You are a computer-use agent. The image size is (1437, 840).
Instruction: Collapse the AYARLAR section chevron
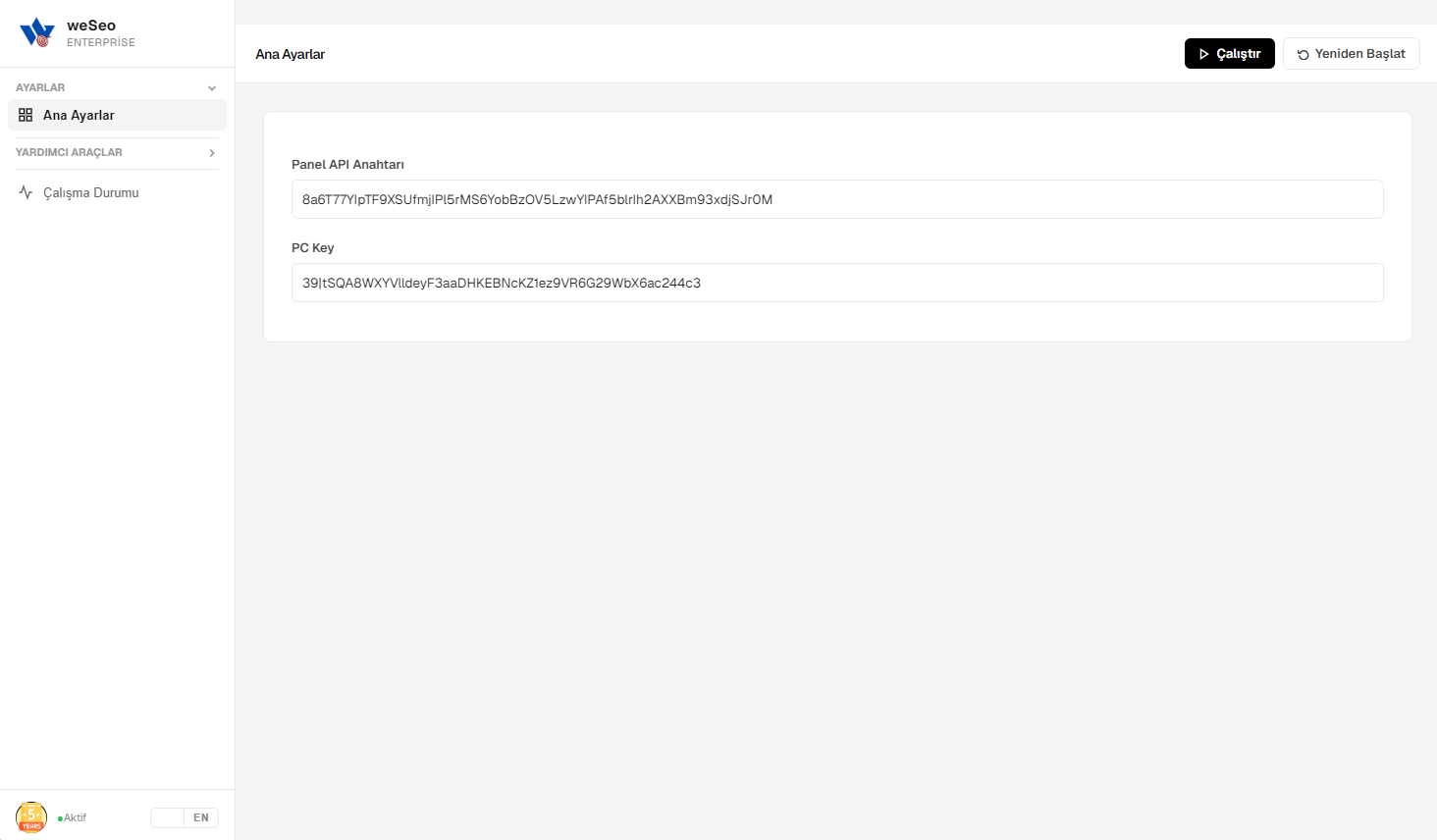tap(212, 88)
